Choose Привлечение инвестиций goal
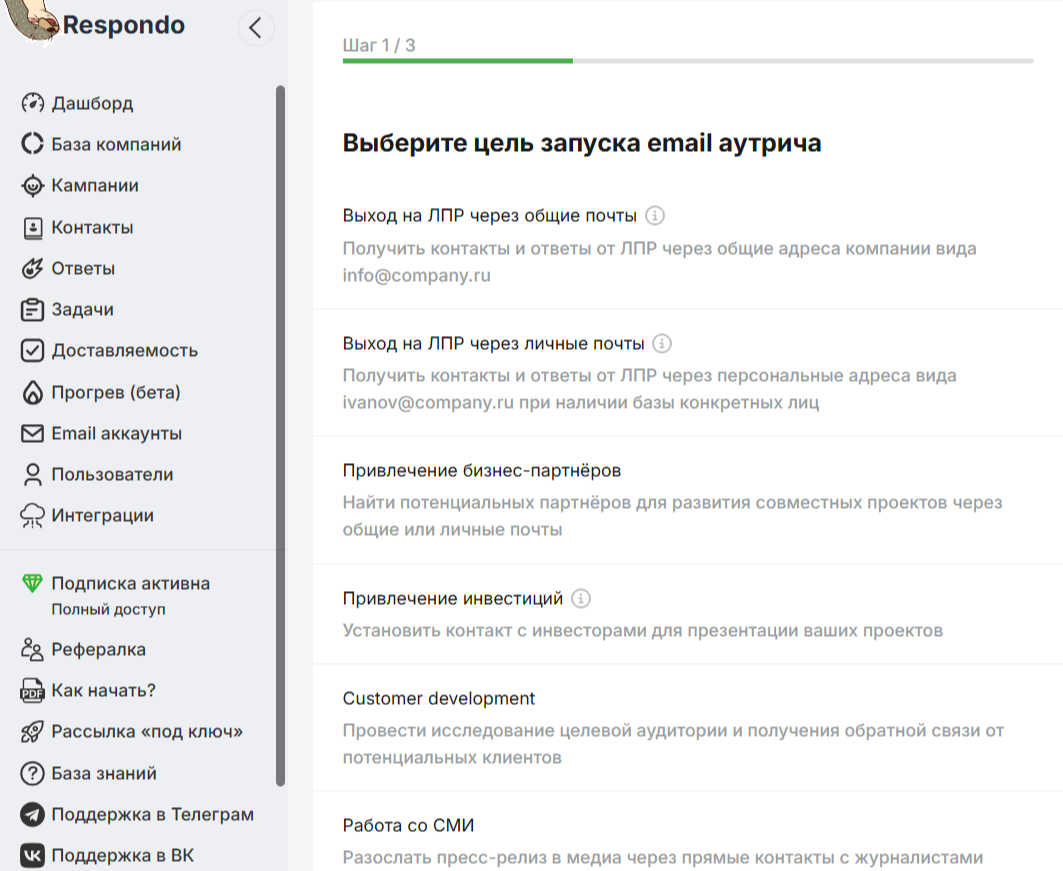Viewport: 1063px width, 871px height. click(x=687, y=613)
